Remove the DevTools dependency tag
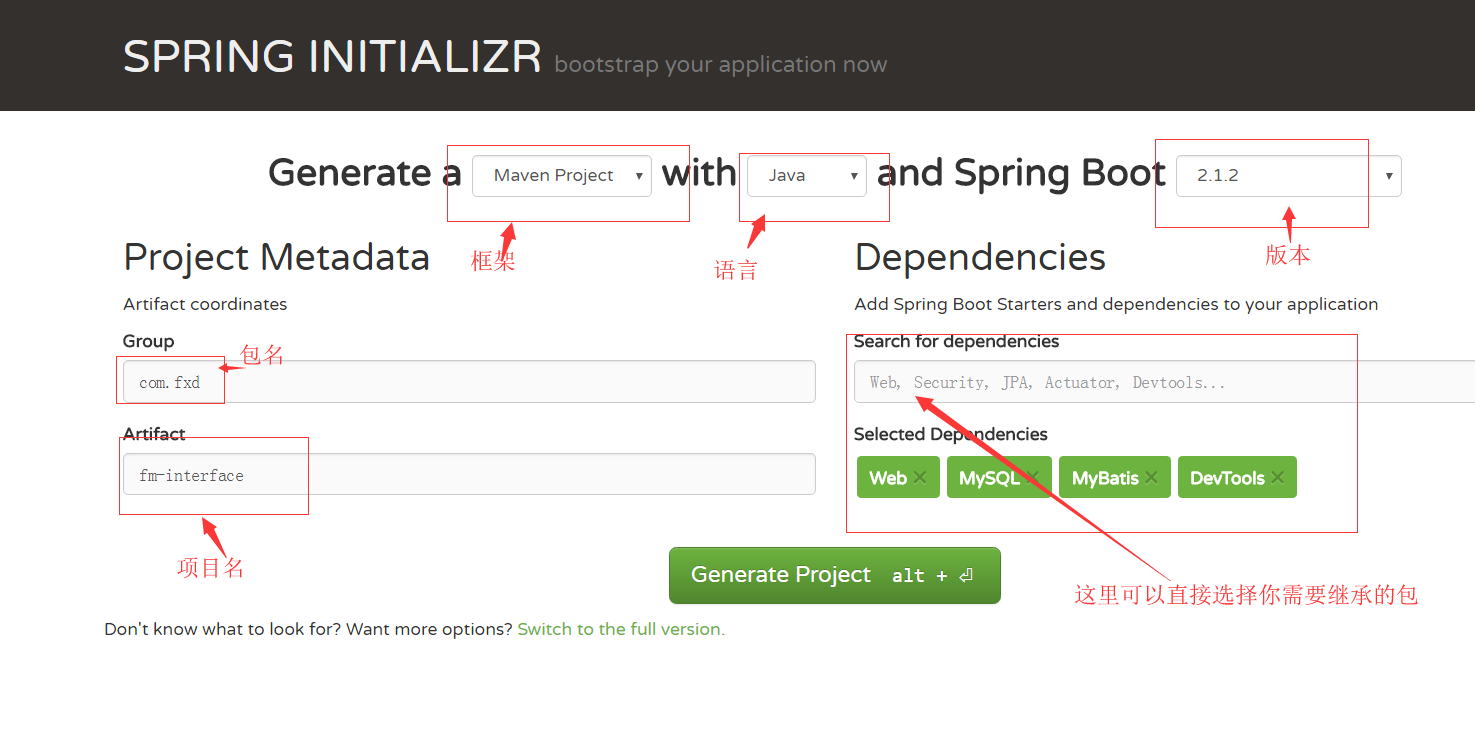This screenshot has height=749, width=1475. point(1277,478)
